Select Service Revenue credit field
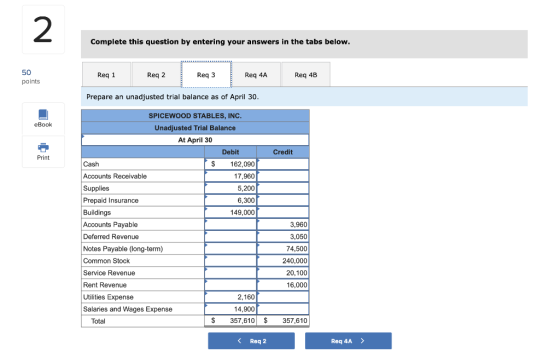560x364 pixels. tap(283, 273)
